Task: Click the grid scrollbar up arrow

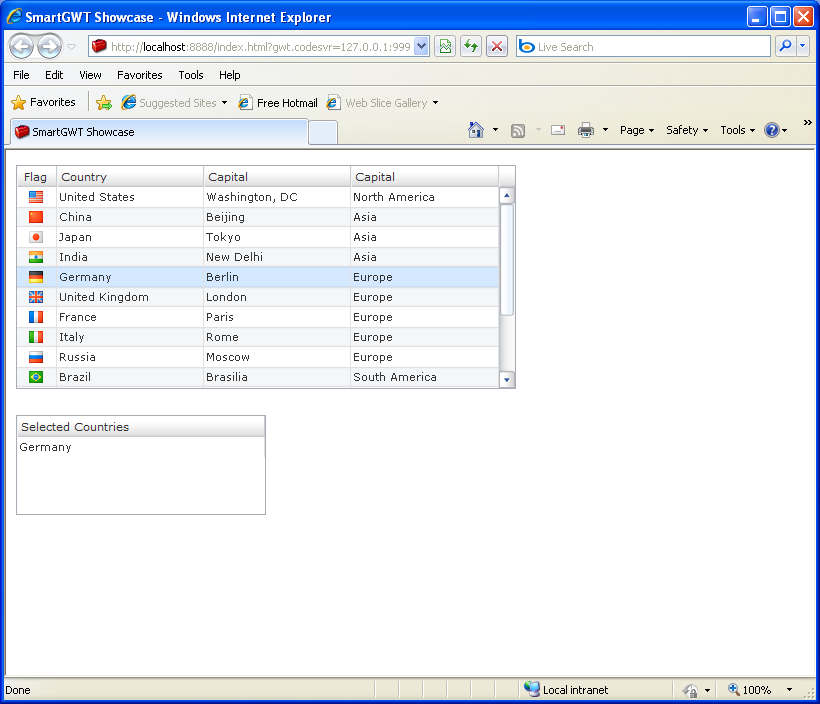Action: click(x=506, y=196)
